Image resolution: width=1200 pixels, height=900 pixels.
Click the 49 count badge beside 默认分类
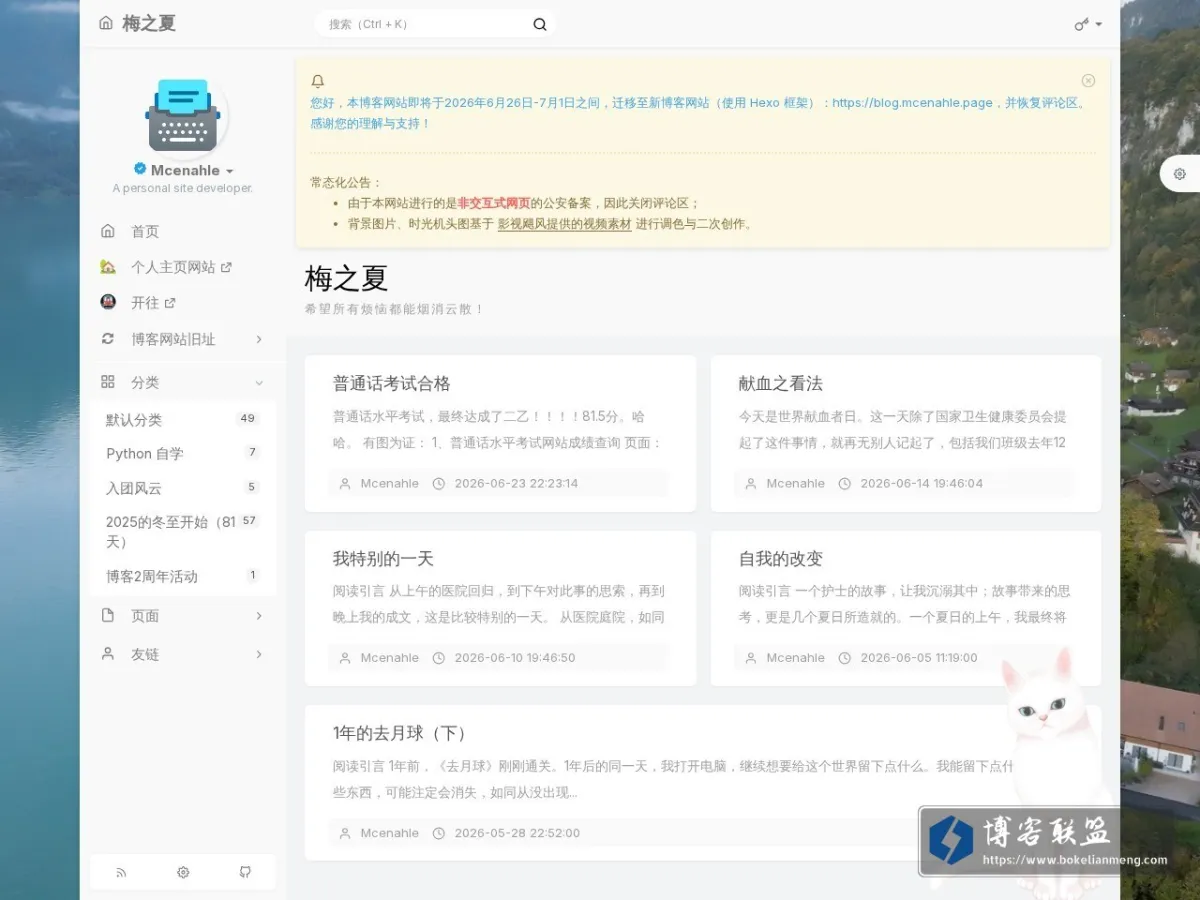coord(248,419)
